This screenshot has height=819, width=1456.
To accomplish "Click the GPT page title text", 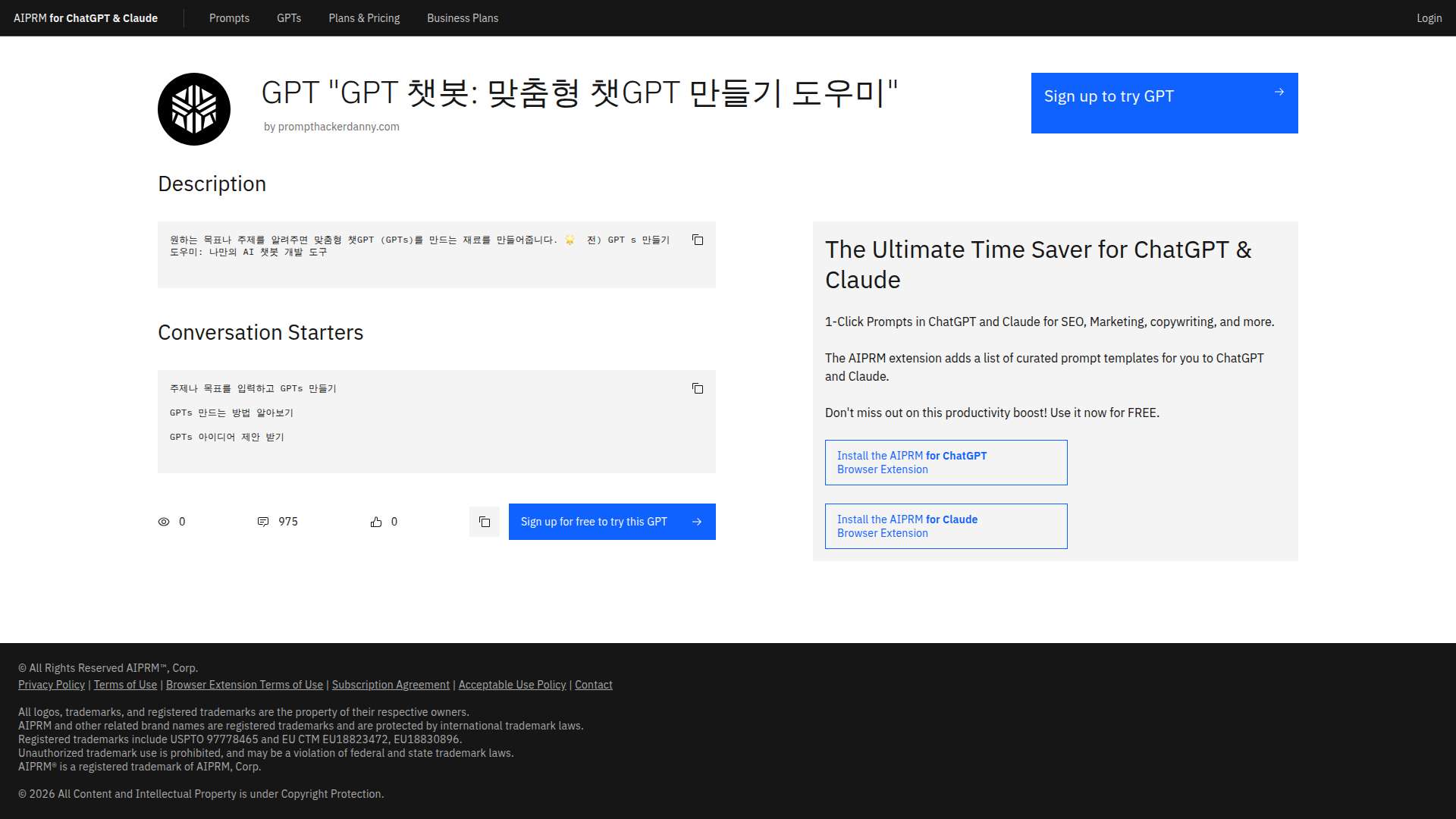I will [x=579, y=93].
